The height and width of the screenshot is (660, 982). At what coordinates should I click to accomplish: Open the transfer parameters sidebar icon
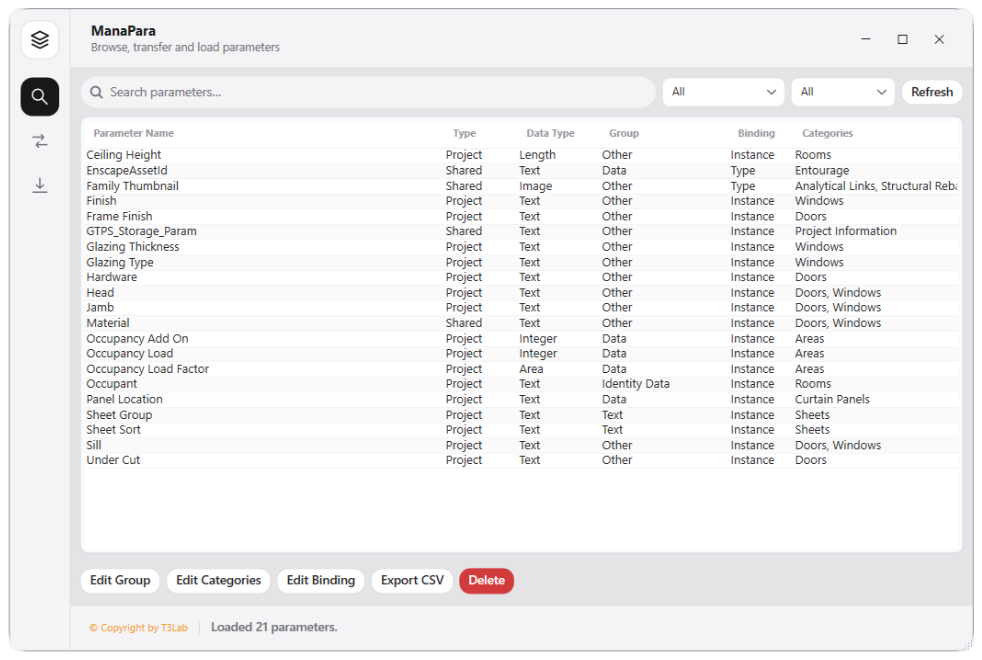[x=39, y=141]
